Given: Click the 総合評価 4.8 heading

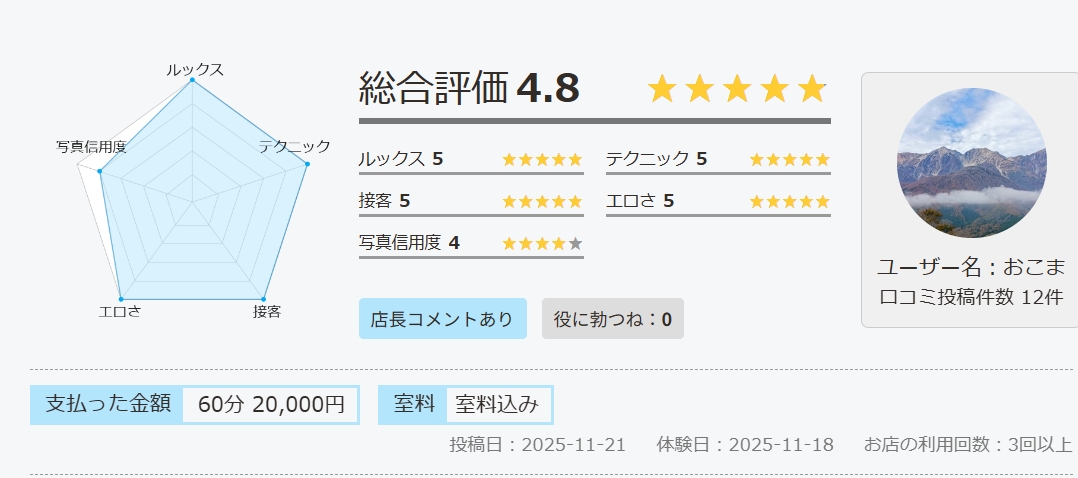Looking at the screenshot, I should pyautogui.click(x=469, y=89).
